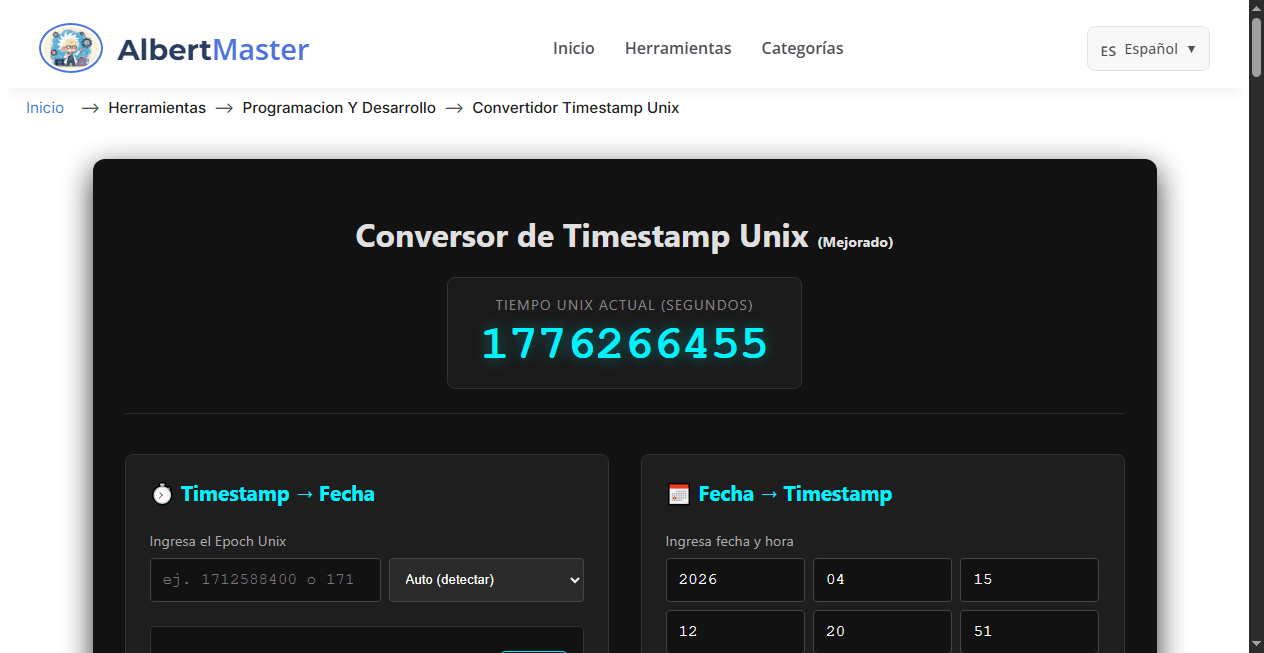Viewport: 1264px width, 653px height.
Task: Click the live Unix timestamp counter 1776266455
Action: click(x=624, y=343)
